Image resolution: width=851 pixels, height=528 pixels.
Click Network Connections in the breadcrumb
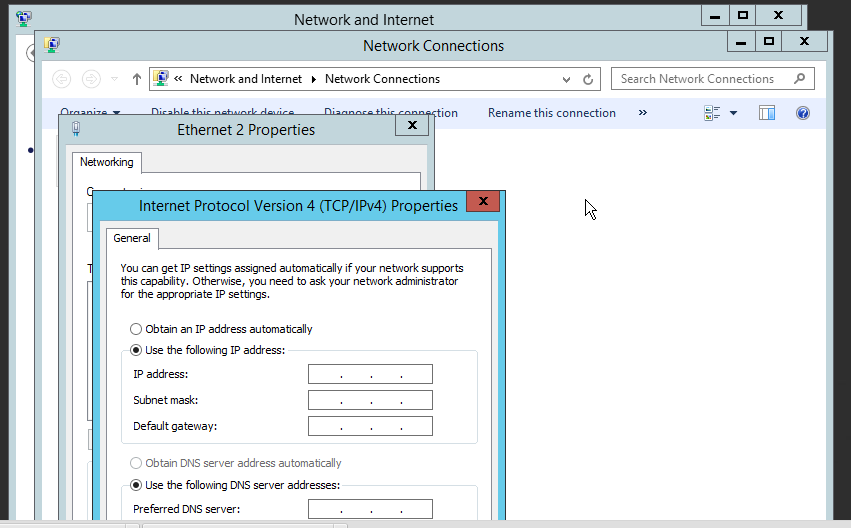click(x=382, y=79)
